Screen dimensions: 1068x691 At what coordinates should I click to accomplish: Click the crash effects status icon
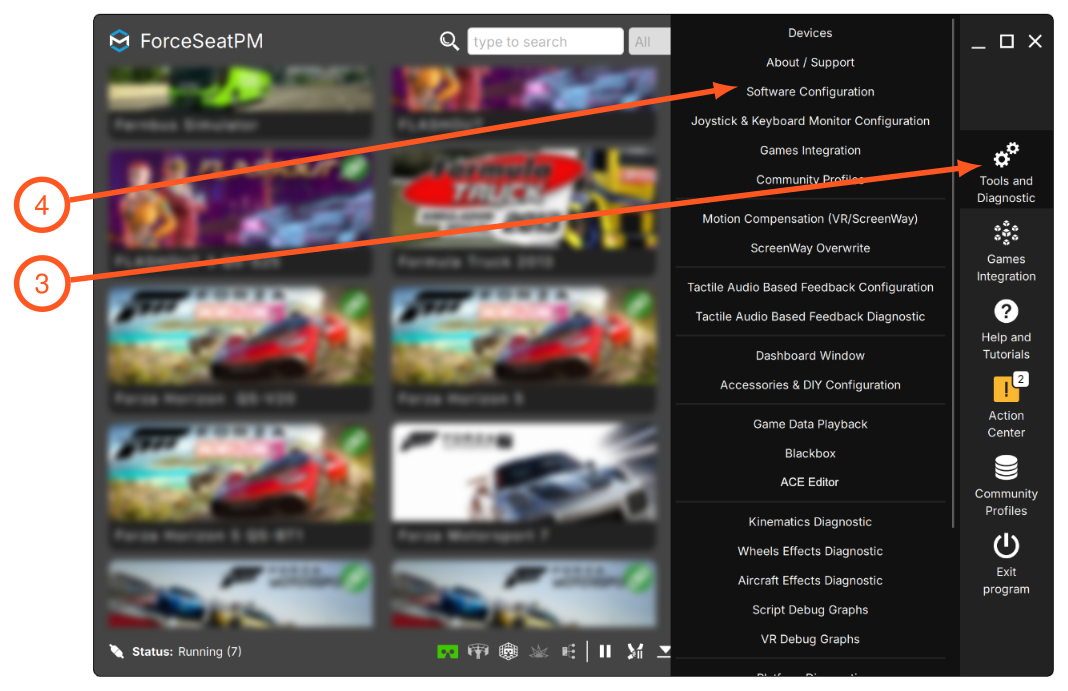[x=539, y=652]
